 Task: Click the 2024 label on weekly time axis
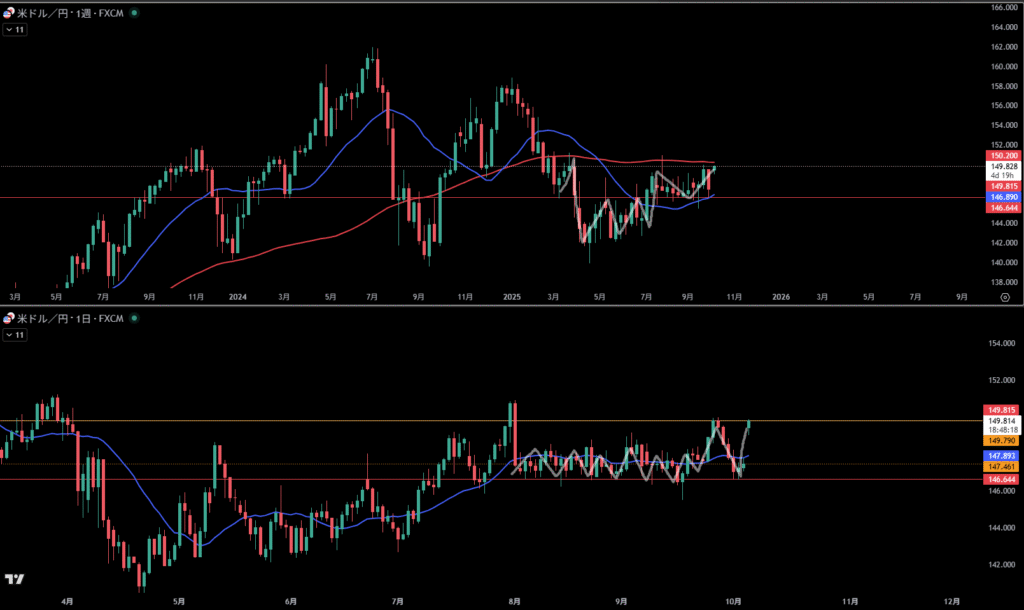[x=237, y=297]
